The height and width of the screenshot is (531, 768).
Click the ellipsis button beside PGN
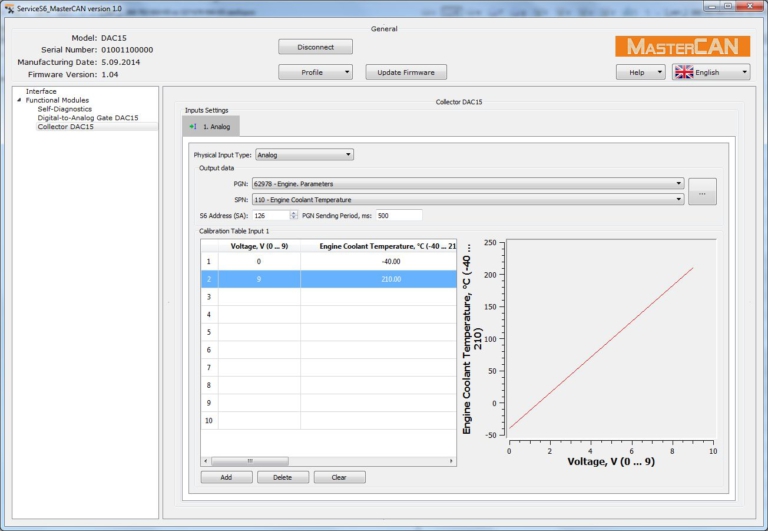click(x=702, y=191)
